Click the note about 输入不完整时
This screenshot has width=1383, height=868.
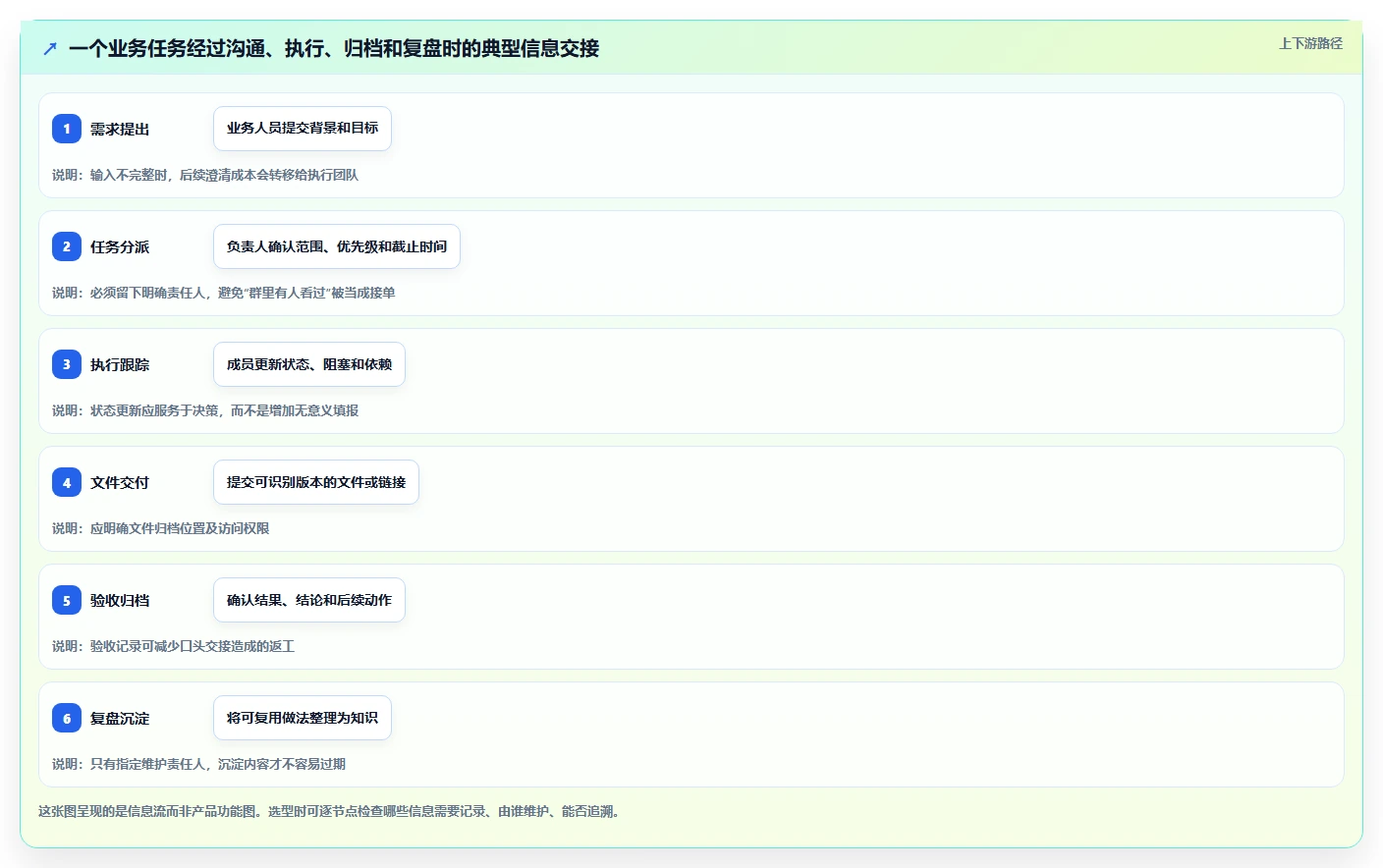click(205, 175)
